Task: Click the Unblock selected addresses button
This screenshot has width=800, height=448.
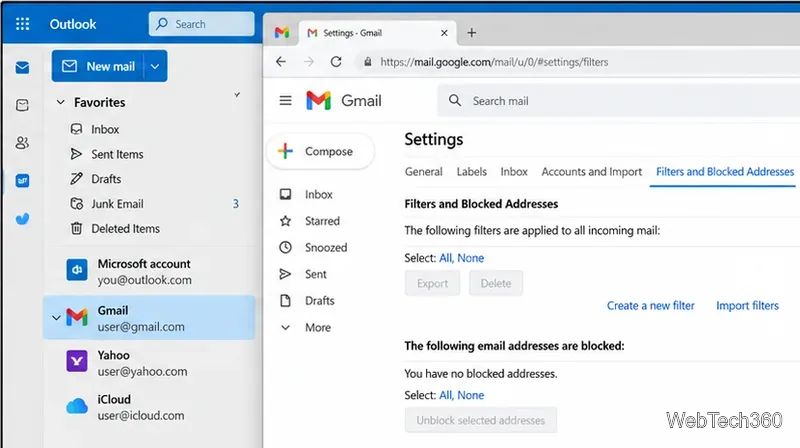Action: point(481,420)
